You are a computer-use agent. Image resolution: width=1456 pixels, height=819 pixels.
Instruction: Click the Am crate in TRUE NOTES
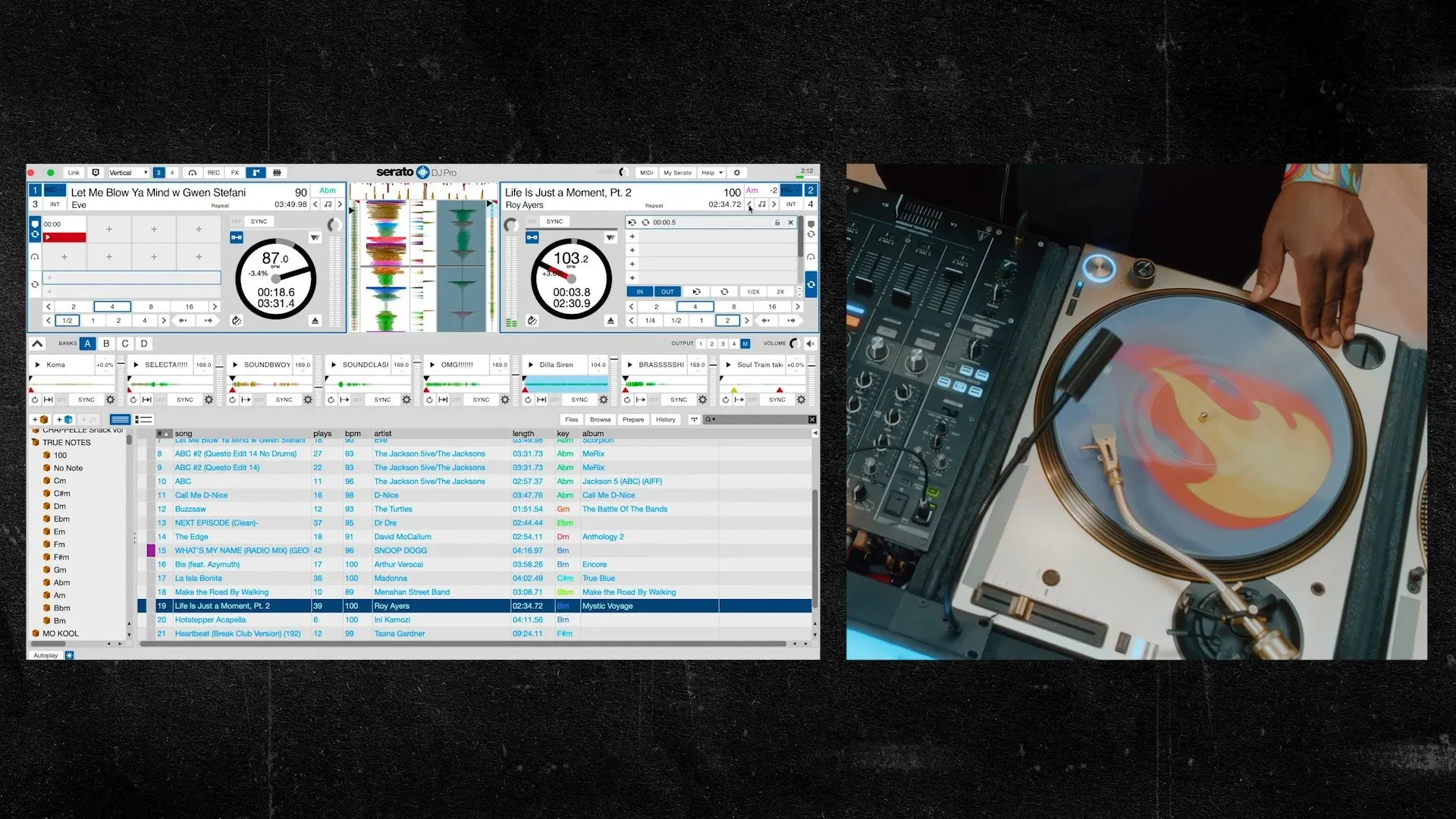pos(59,595)
